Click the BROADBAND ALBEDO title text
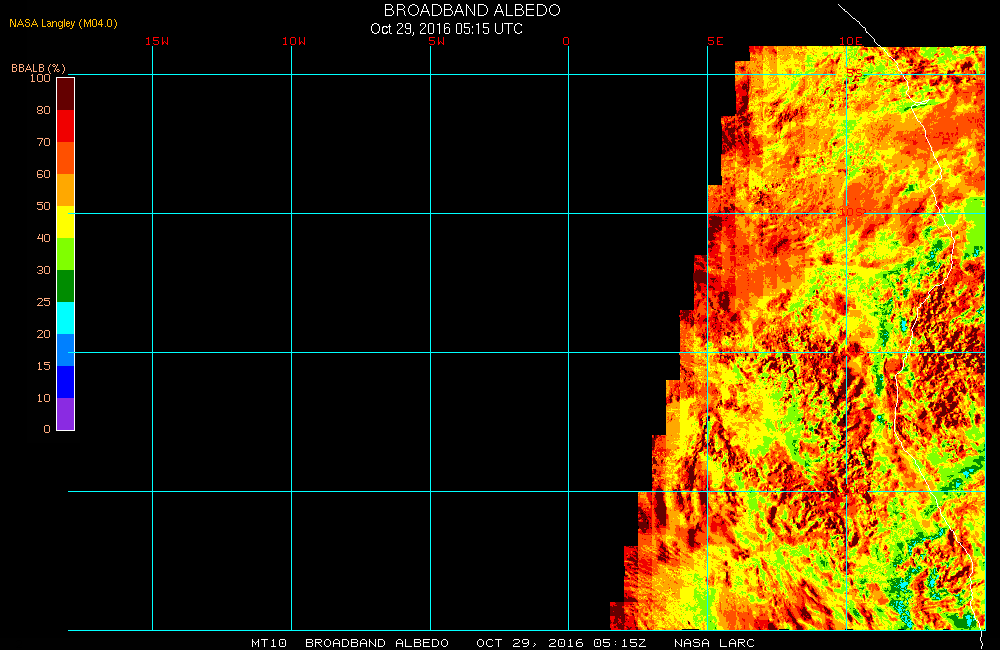Viewport: 1000px width, 650px height. point(472,10)
